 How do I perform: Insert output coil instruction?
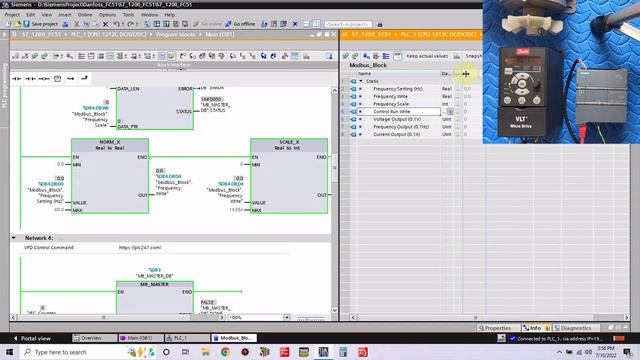(44, 78)
